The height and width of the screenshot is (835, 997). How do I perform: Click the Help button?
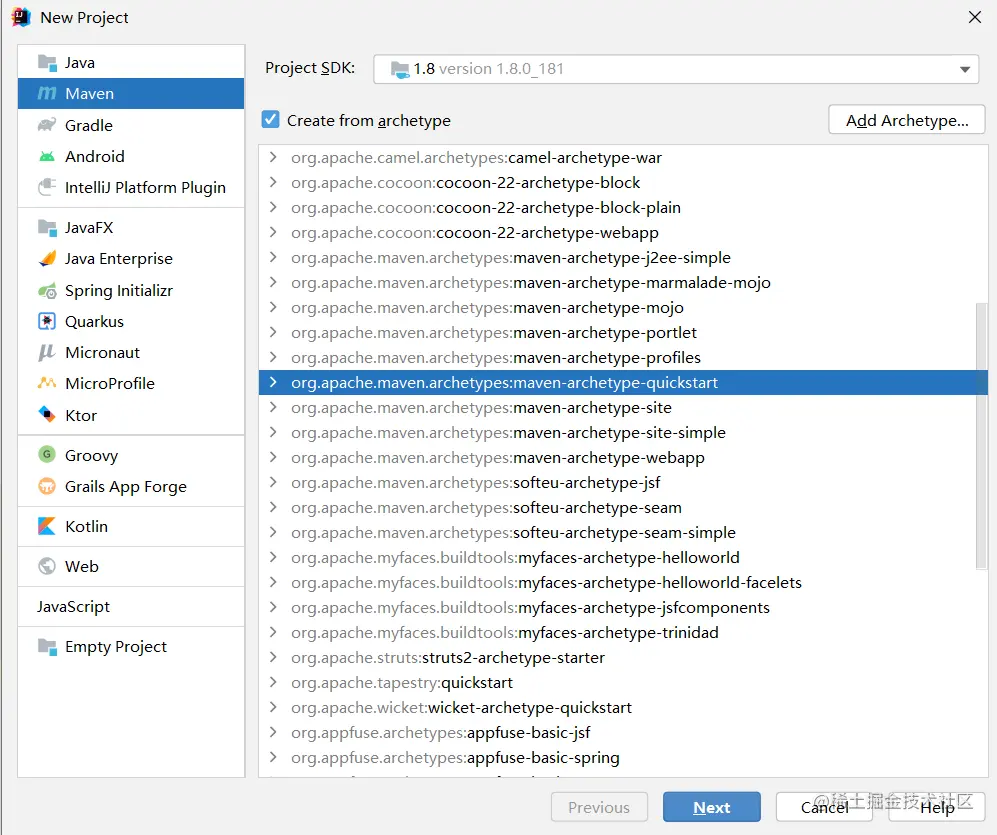(937, 807)
